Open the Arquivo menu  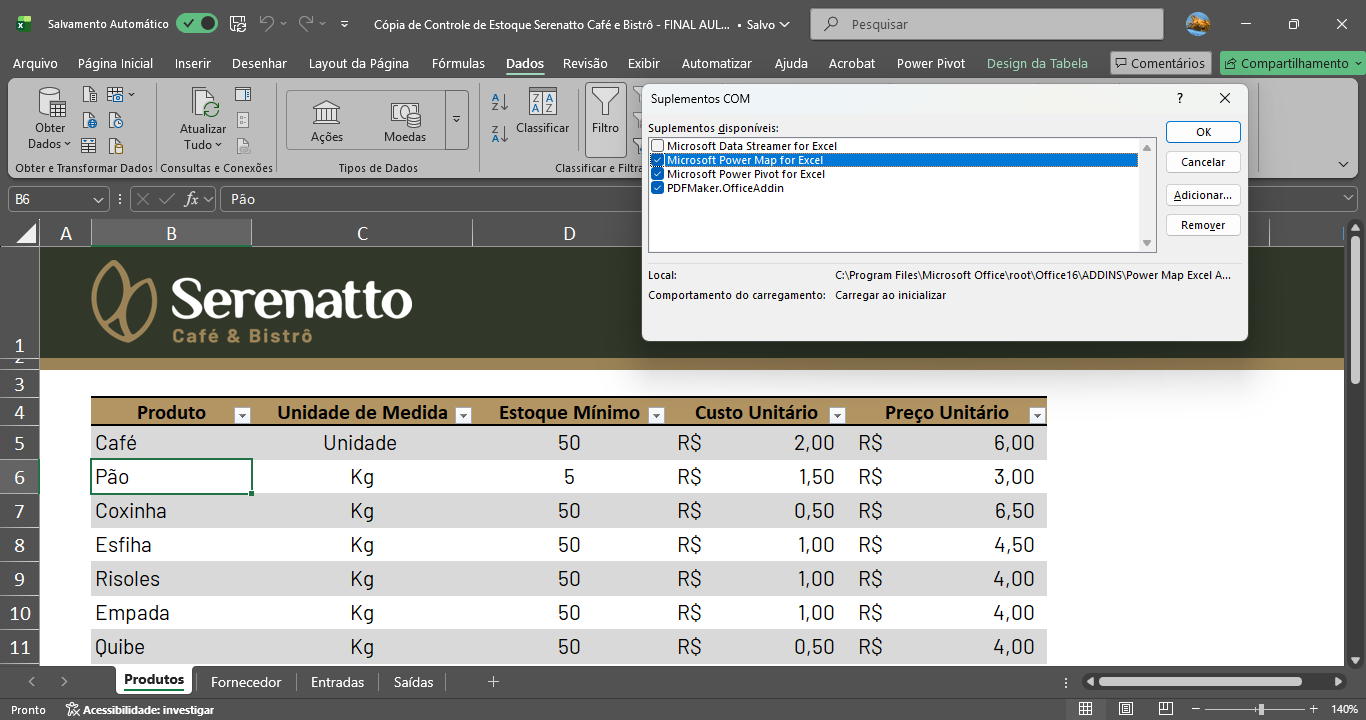(x=35, y=63)
